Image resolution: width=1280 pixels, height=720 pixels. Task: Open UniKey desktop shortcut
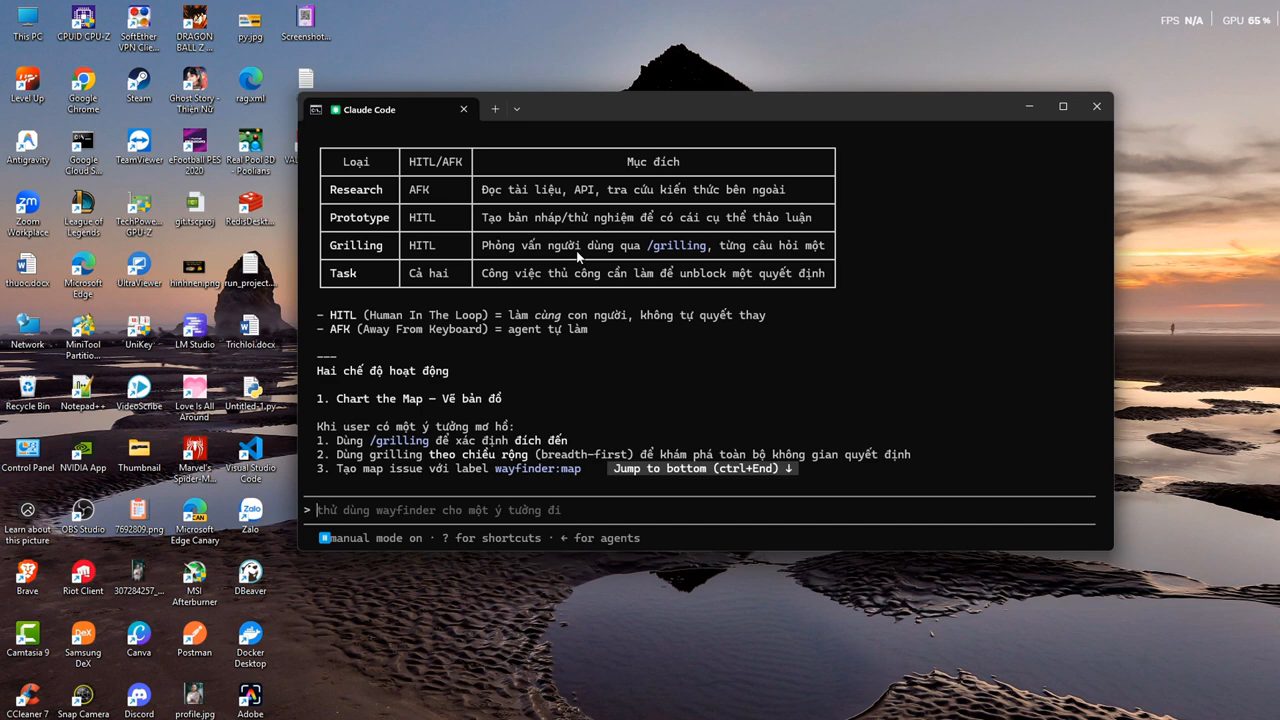(x=139, y=332)
